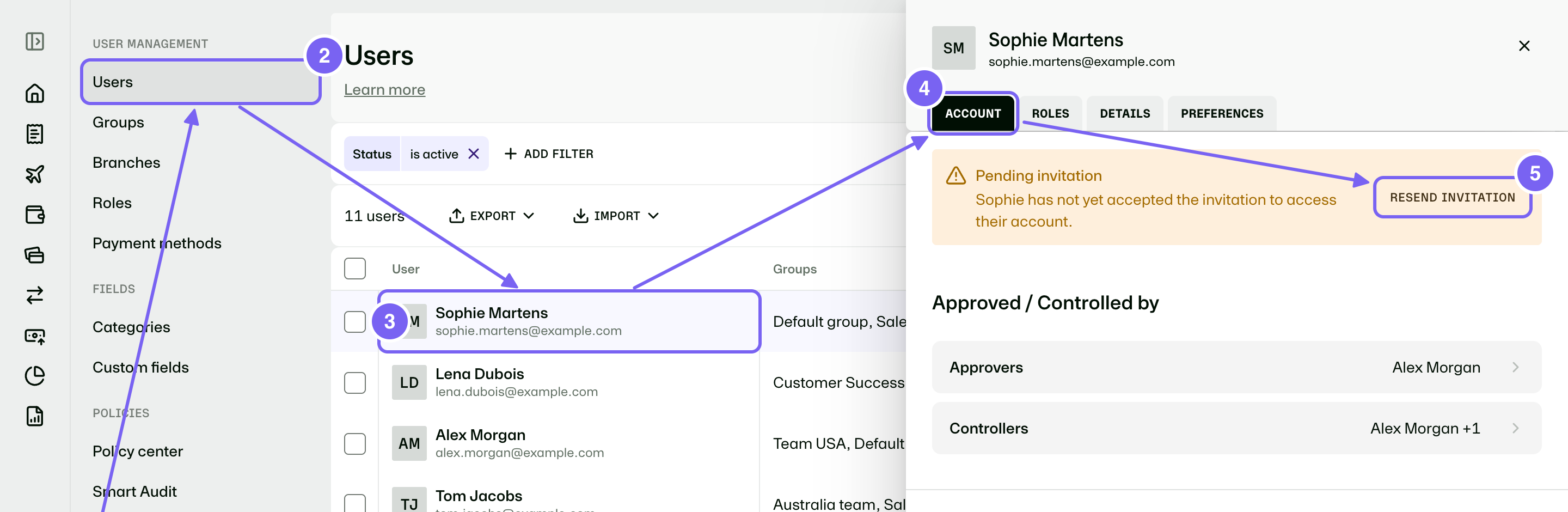Screen dimensions: 1568x512
Task: Follow the Learn more link
Action: click(x=385, y=89)
